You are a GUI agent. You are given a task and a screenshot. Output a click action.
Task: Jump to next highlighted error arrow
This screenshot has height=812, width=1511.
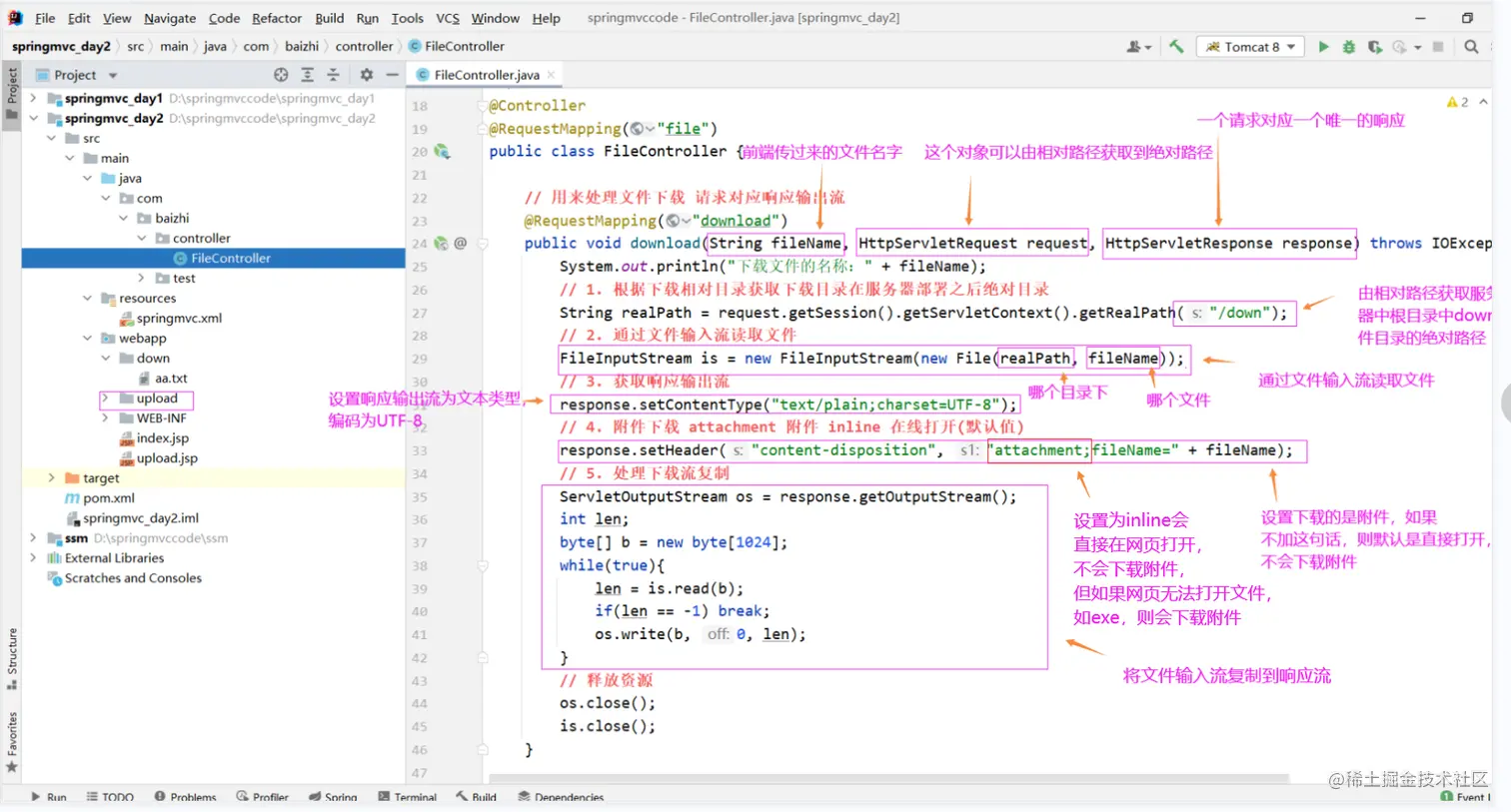(1483, 102)
